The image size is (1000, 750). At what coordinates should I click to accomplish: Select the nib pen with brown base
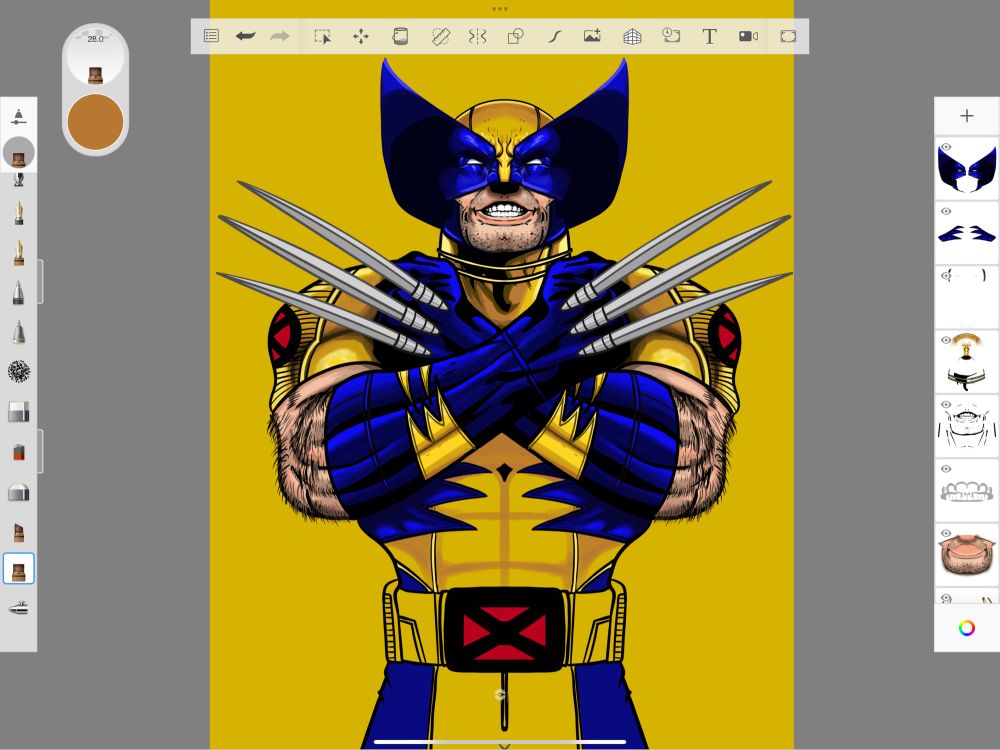(18, 253)
